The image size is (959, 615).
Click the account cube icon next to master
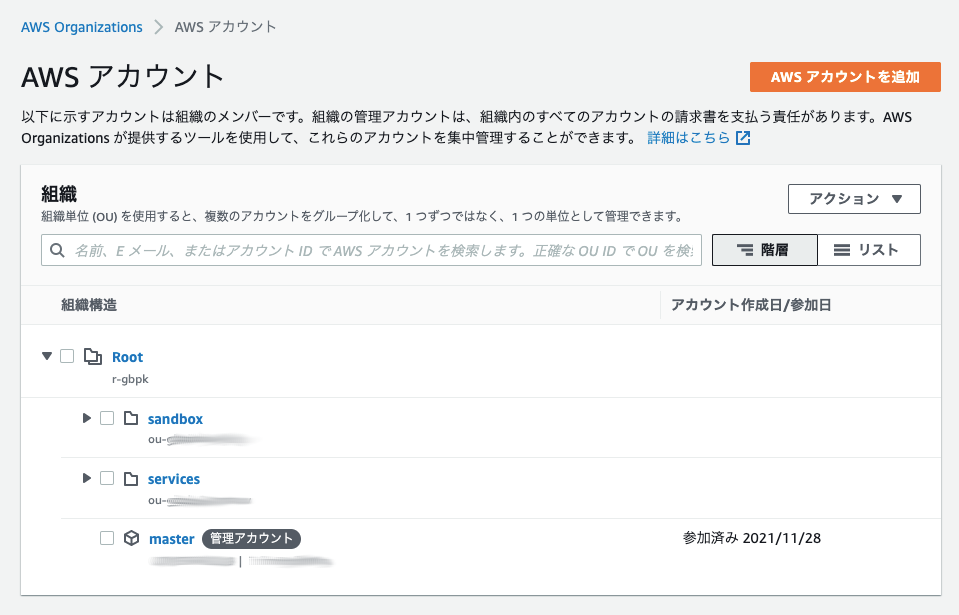click(x=132, y=538)
